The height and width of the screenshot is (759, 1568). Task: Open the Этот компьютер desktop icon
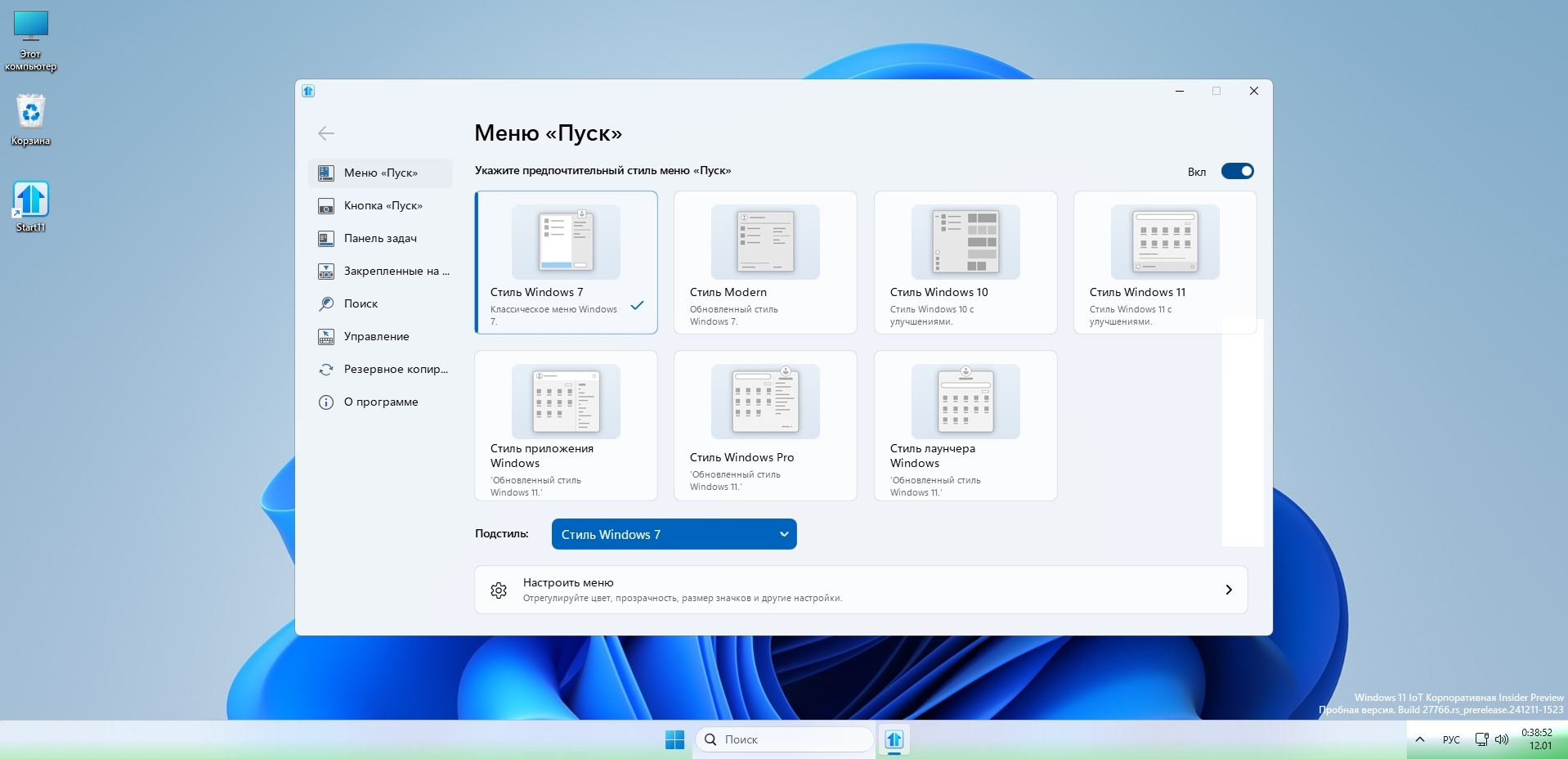coord(31,41)
